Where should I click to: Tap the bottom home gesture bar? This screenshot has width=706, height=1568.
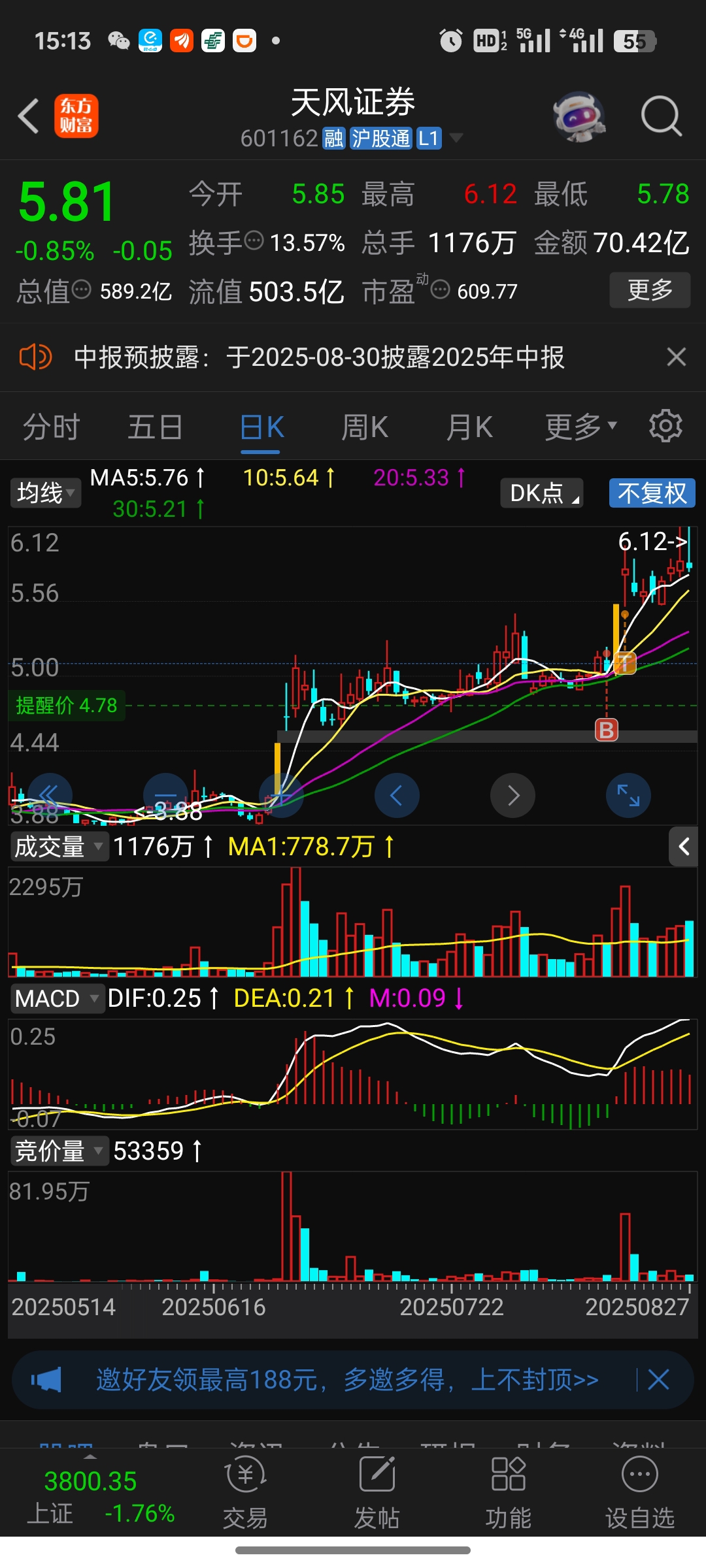point(353,1550)
